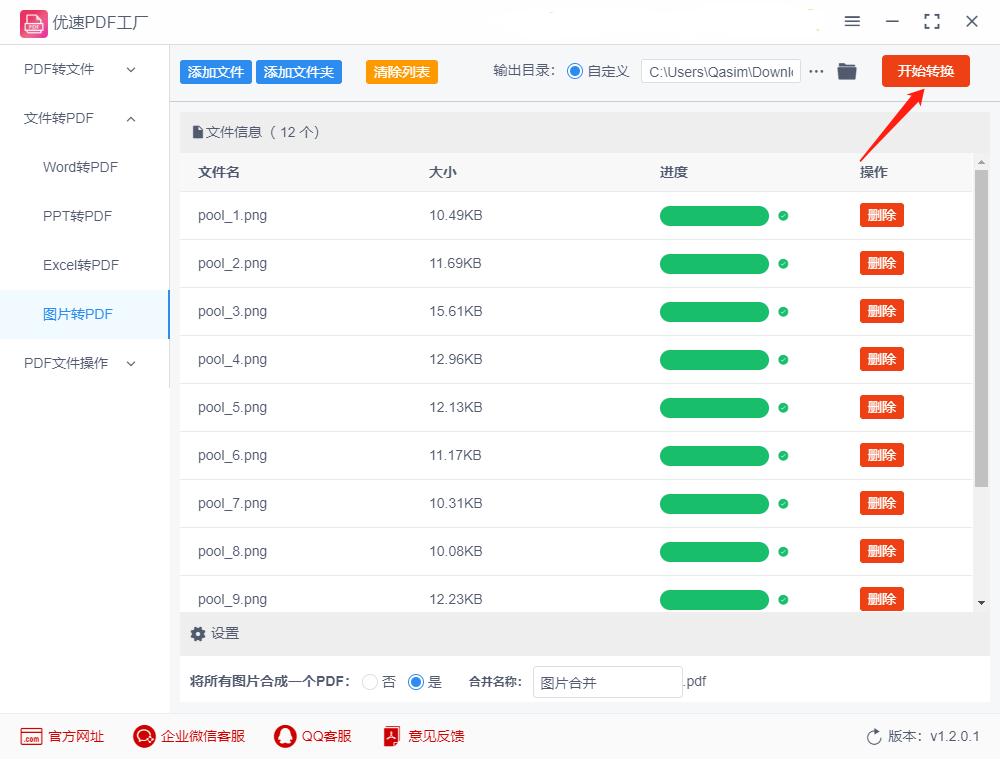Click the 优速PDF工厂 app logo
Viewport: 1000px width, 760px height.
click(x=34, y=22)
